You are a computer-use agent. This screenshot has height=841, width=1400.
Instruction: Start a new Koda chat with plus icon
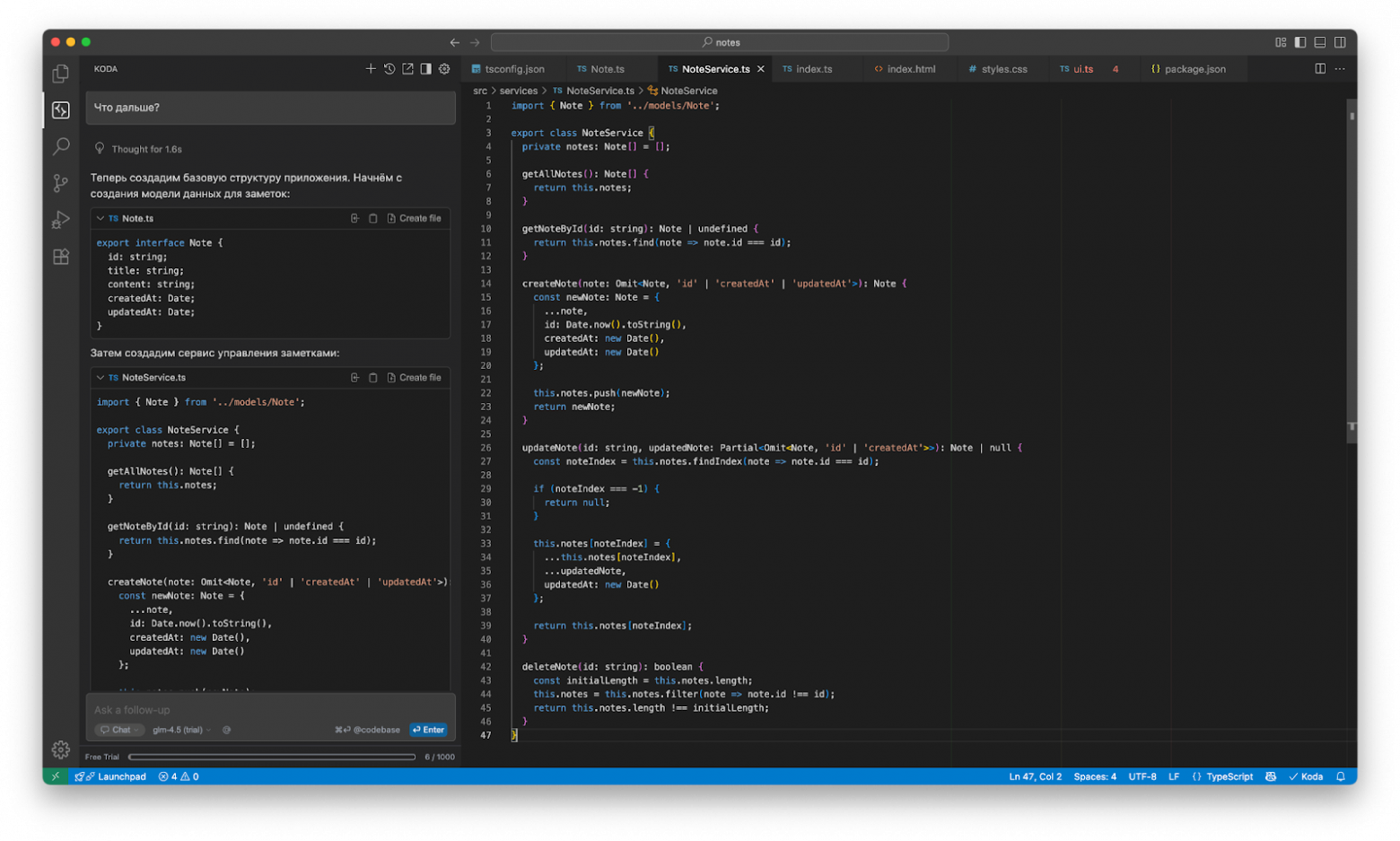tap(371, 69)
